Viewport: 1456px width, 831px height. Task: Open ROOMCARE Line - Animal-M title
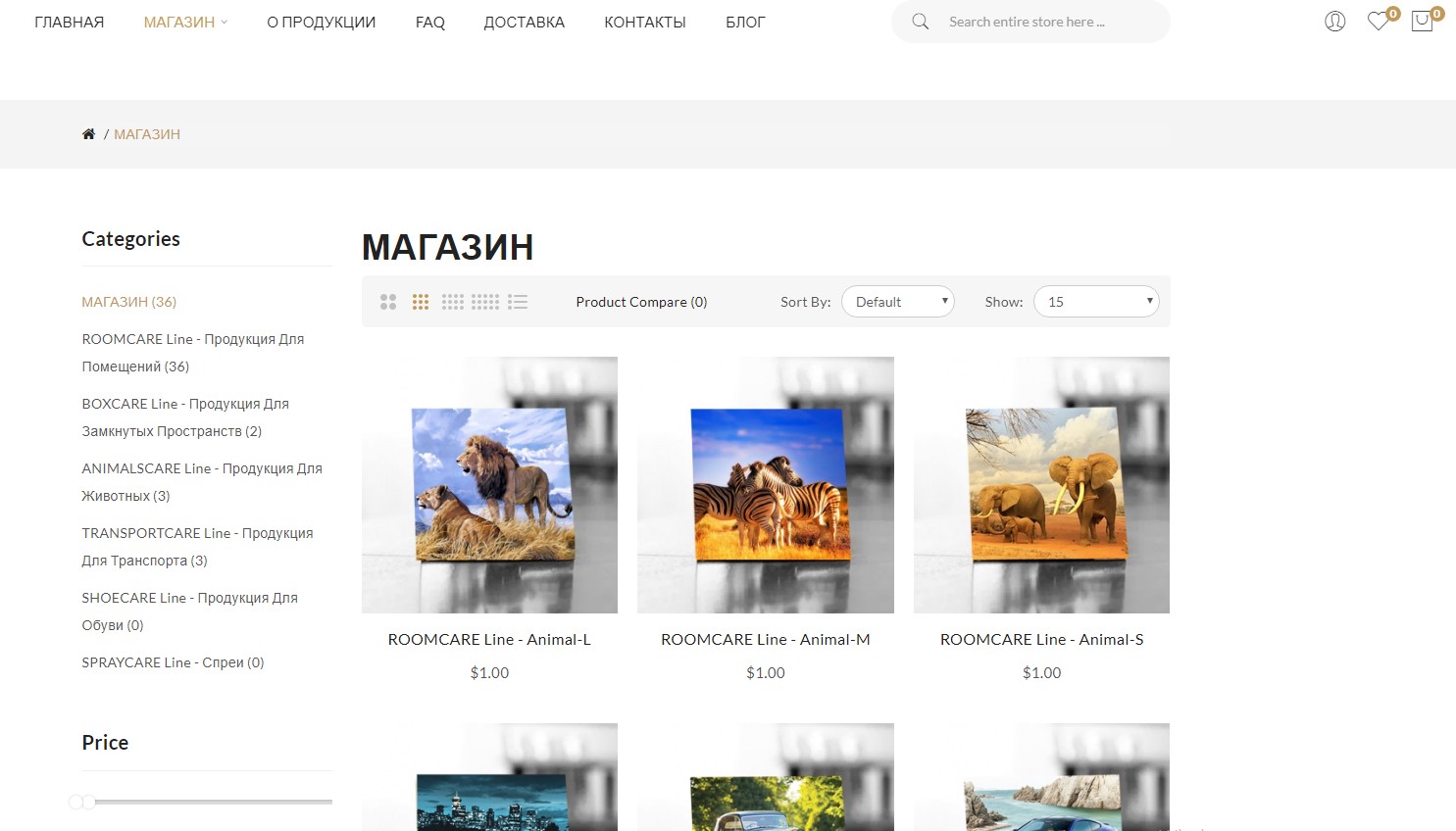[x=766, y=639]
